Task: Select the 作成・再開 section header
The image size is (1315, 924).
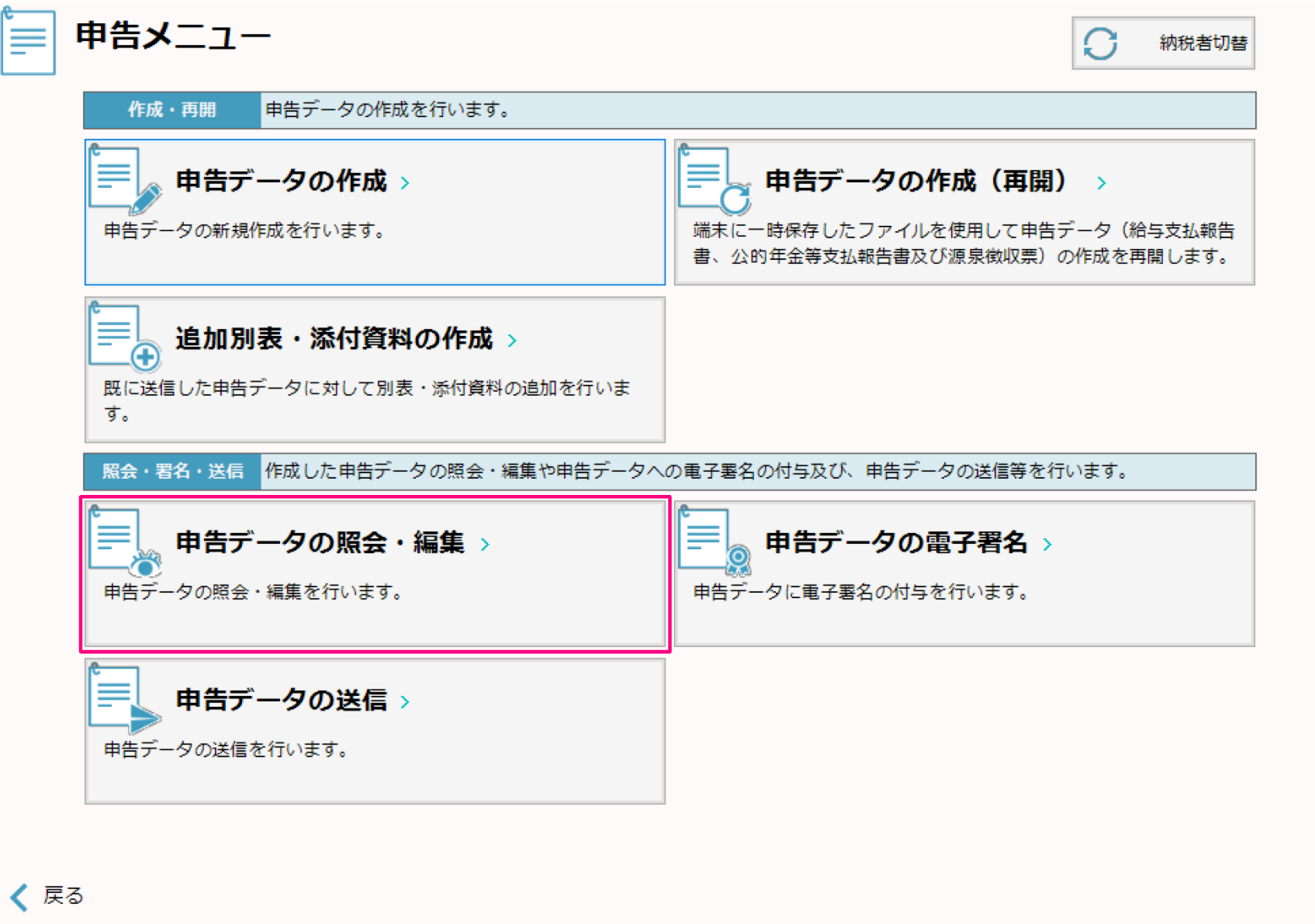Action: [x=171, y=110]
